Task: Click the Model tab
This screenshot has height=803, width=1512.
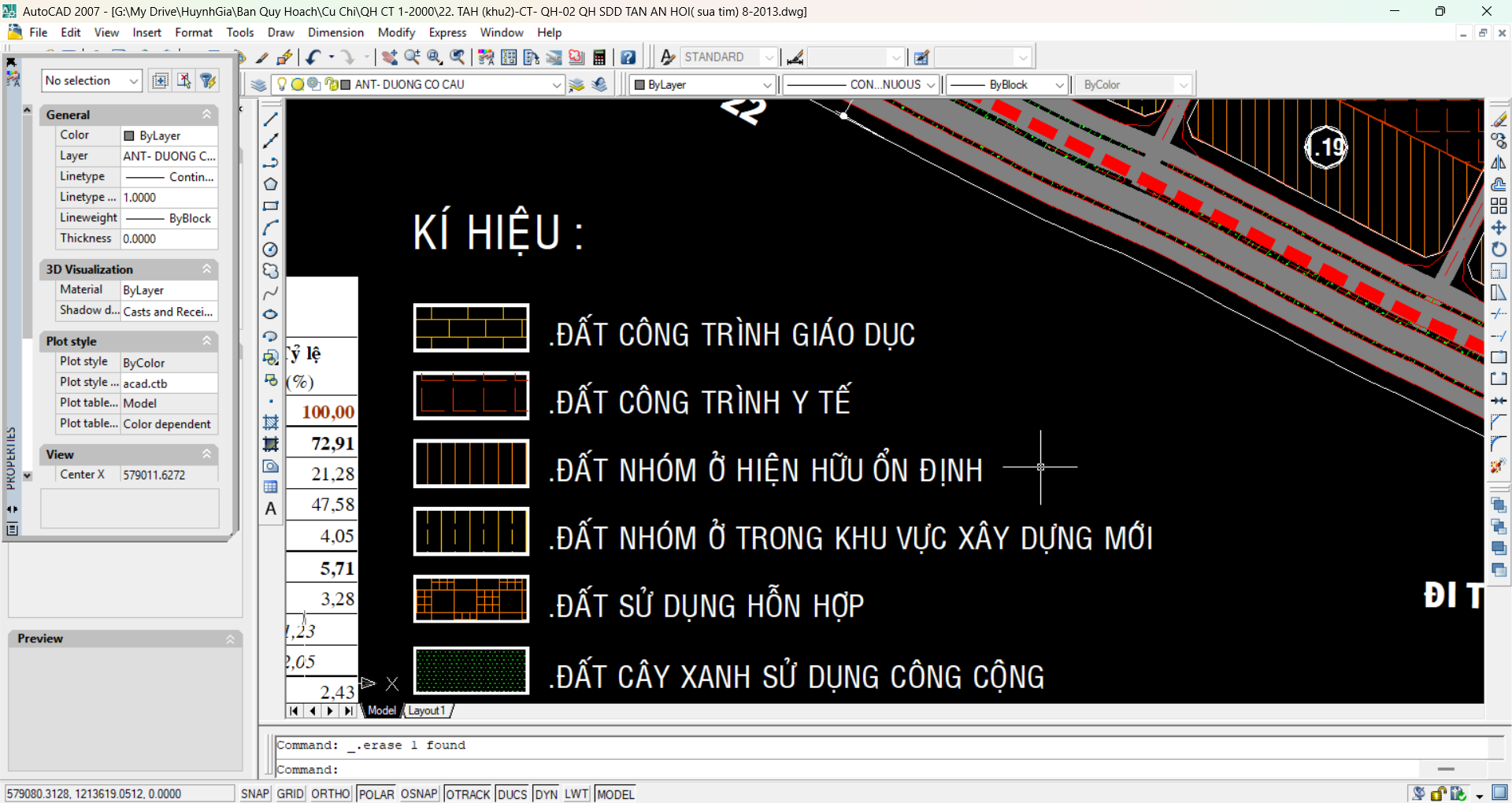Action: click(382, 710)
